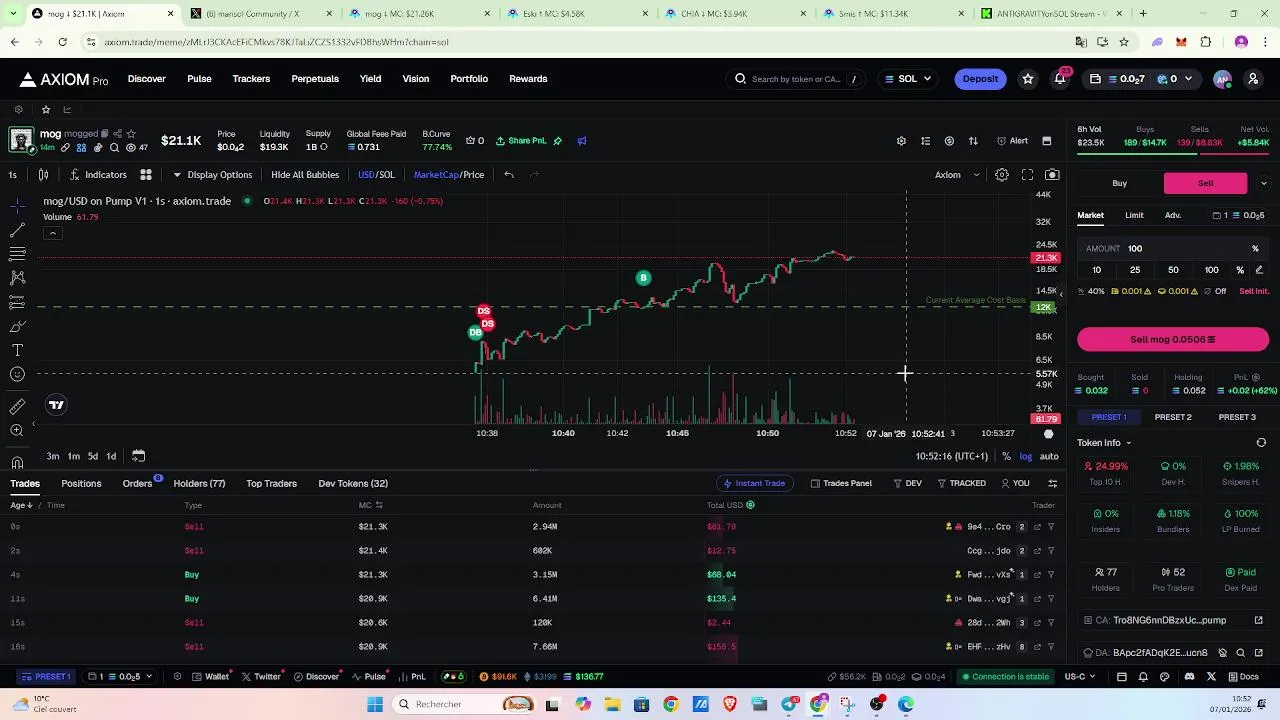Viewport: 1280px width, 720px height.
Task: Click the Deposit button
Action: (980, 79)
